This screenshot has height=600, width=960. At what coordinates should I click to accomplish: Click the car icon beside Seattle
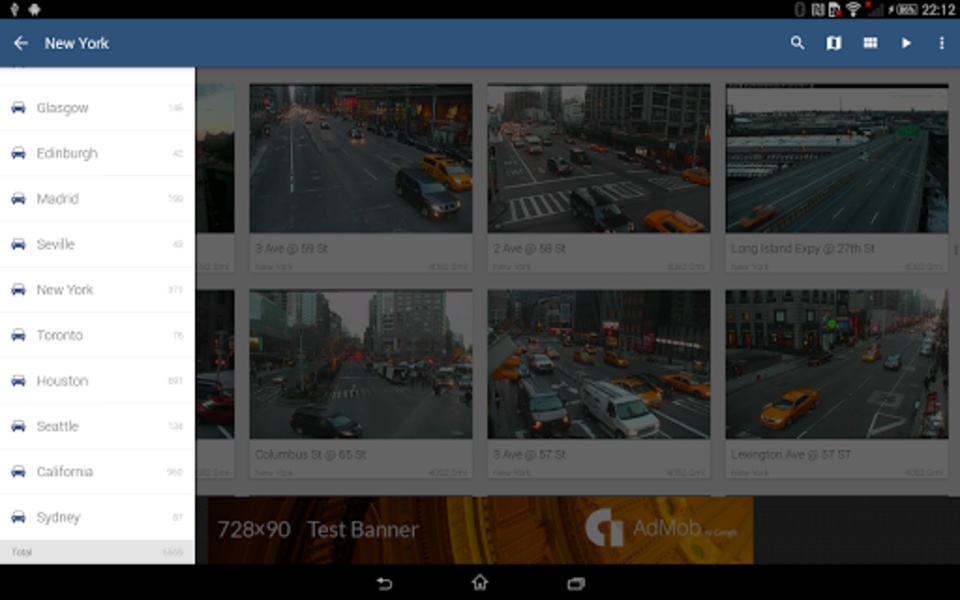click(18, 426)
